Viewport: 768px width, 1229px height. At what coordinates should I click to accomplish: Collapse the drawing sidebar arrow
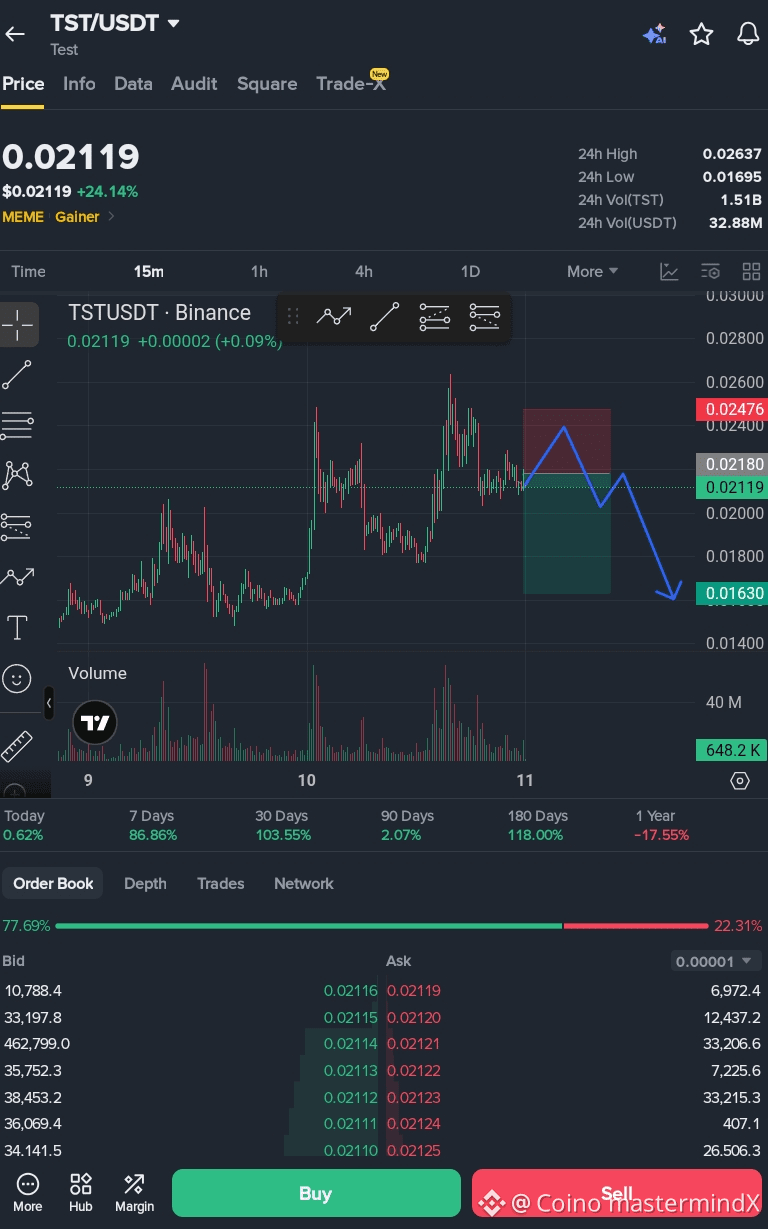[x=48, y=703]
